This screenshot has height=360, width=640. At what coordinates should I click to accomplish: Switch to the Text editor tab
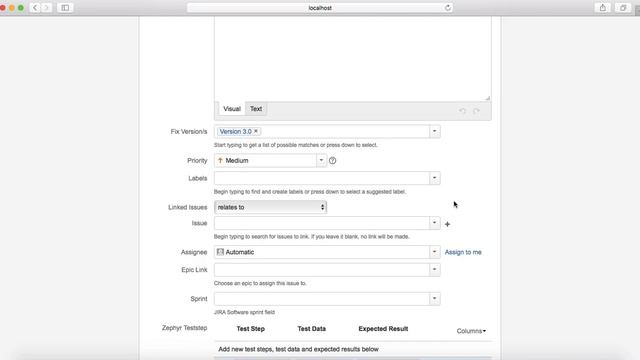coord(256,109)
